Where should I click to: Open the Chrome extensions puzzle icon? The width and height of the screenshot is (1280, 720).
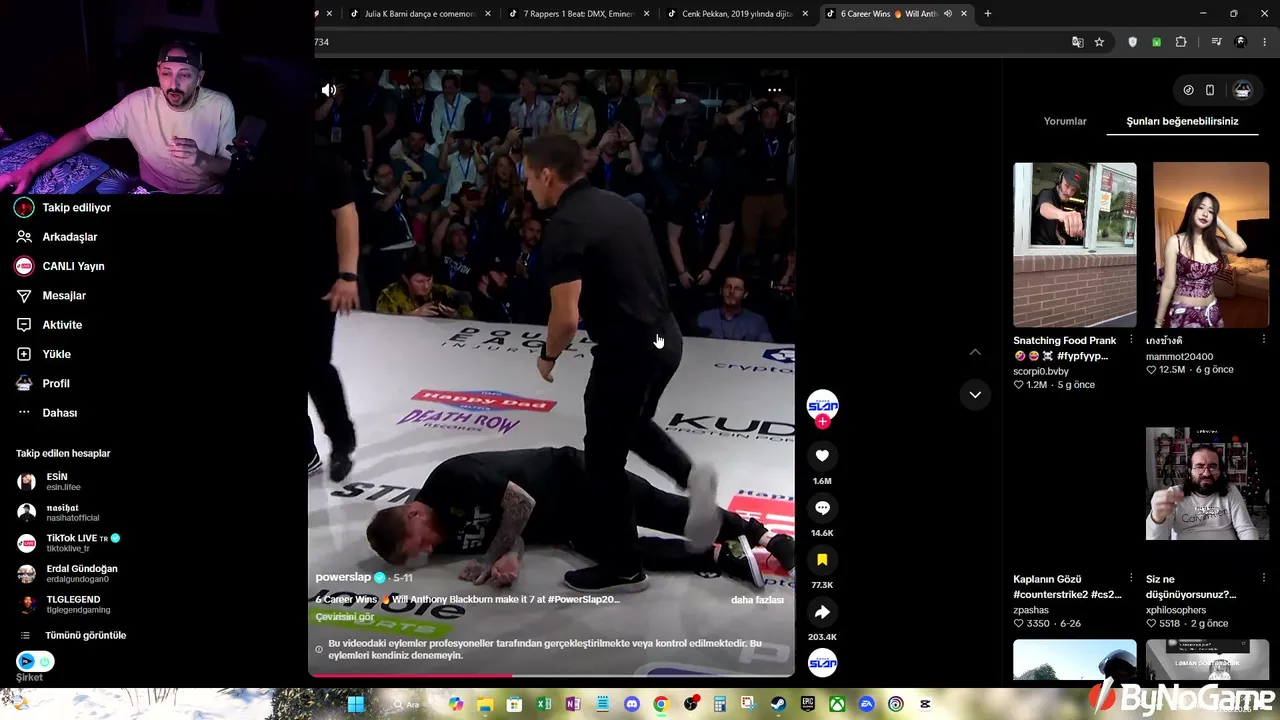pos(1181,42)
